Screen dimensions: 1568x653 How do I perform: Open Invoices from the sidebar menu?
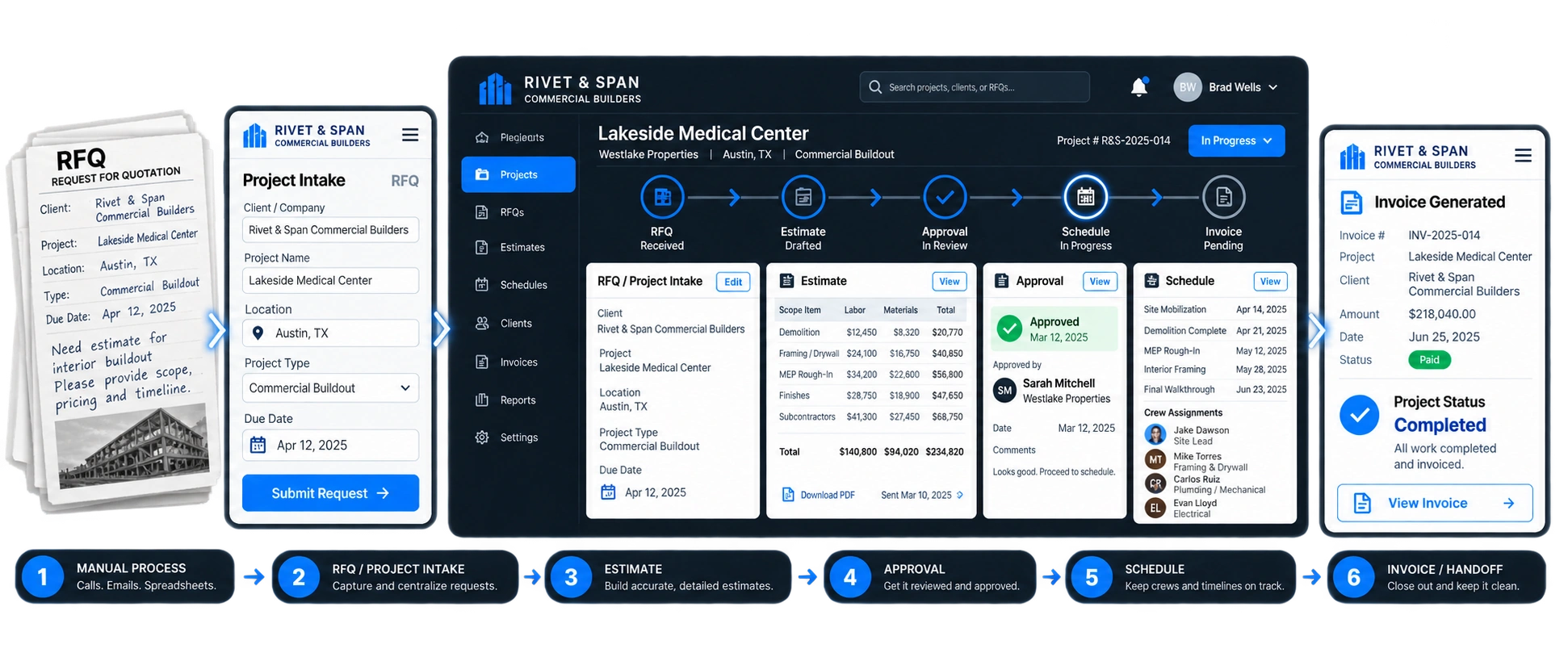[x=518, y=362]
